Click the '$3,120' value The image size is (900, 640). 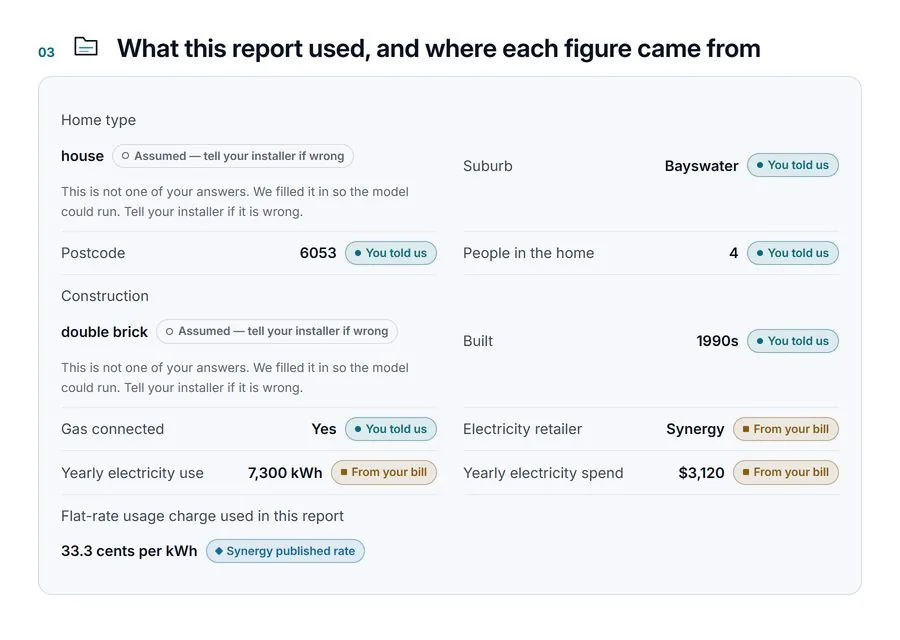701,473
